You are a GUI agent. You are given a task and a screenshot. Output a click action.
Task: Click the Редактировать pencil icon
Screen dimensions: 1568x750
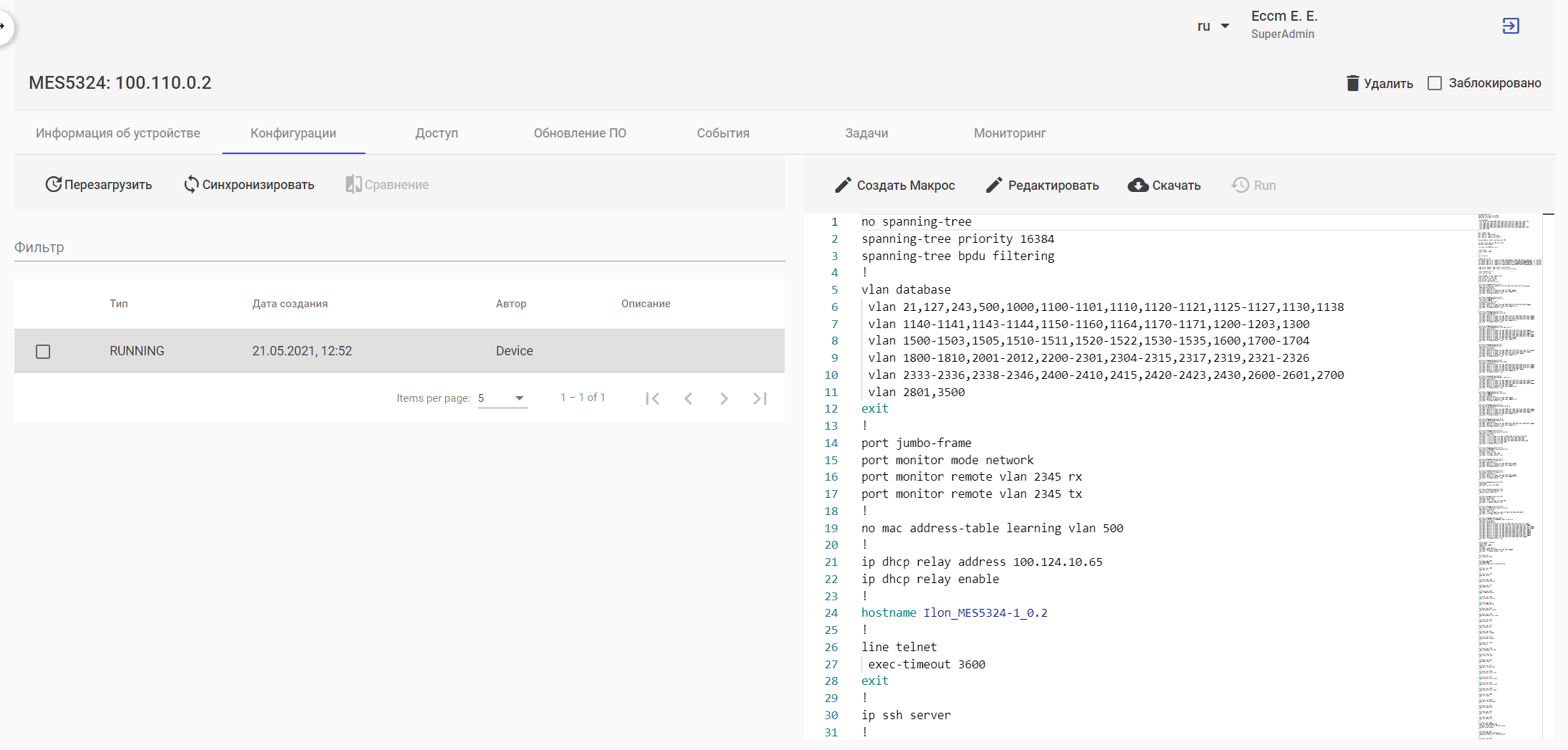click(x=993, y=186)
